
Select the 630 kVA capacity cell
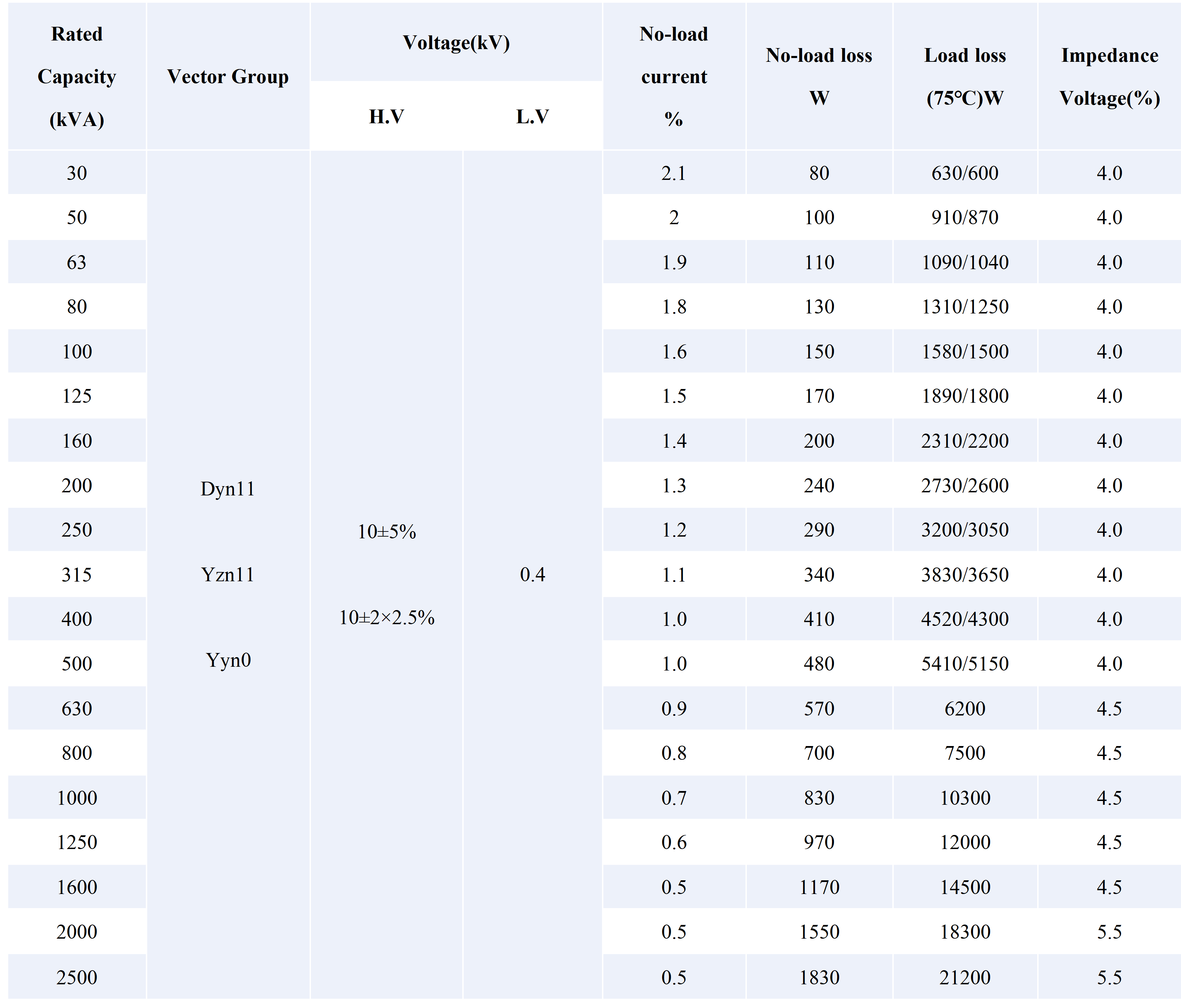pos(77,709)
